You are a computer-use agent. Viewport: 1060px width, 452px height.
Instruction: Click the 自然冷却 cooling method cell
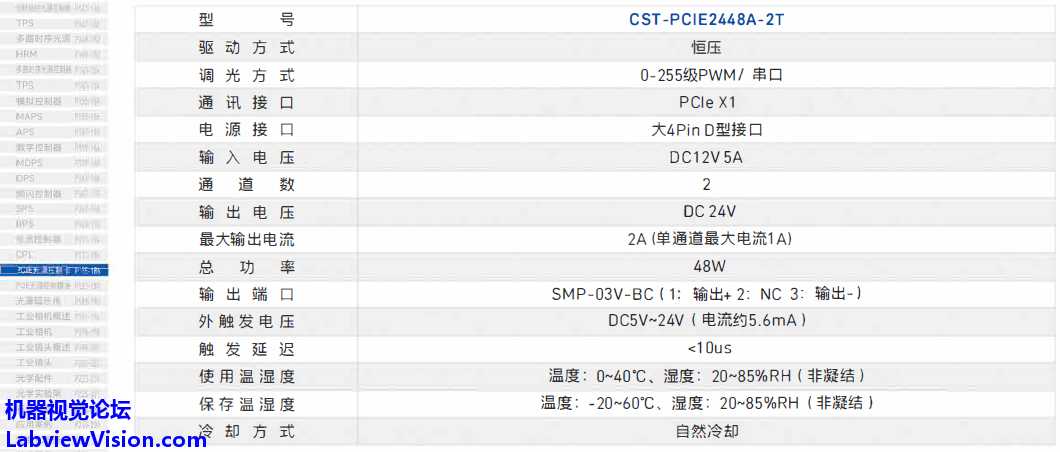click(706, 431)
